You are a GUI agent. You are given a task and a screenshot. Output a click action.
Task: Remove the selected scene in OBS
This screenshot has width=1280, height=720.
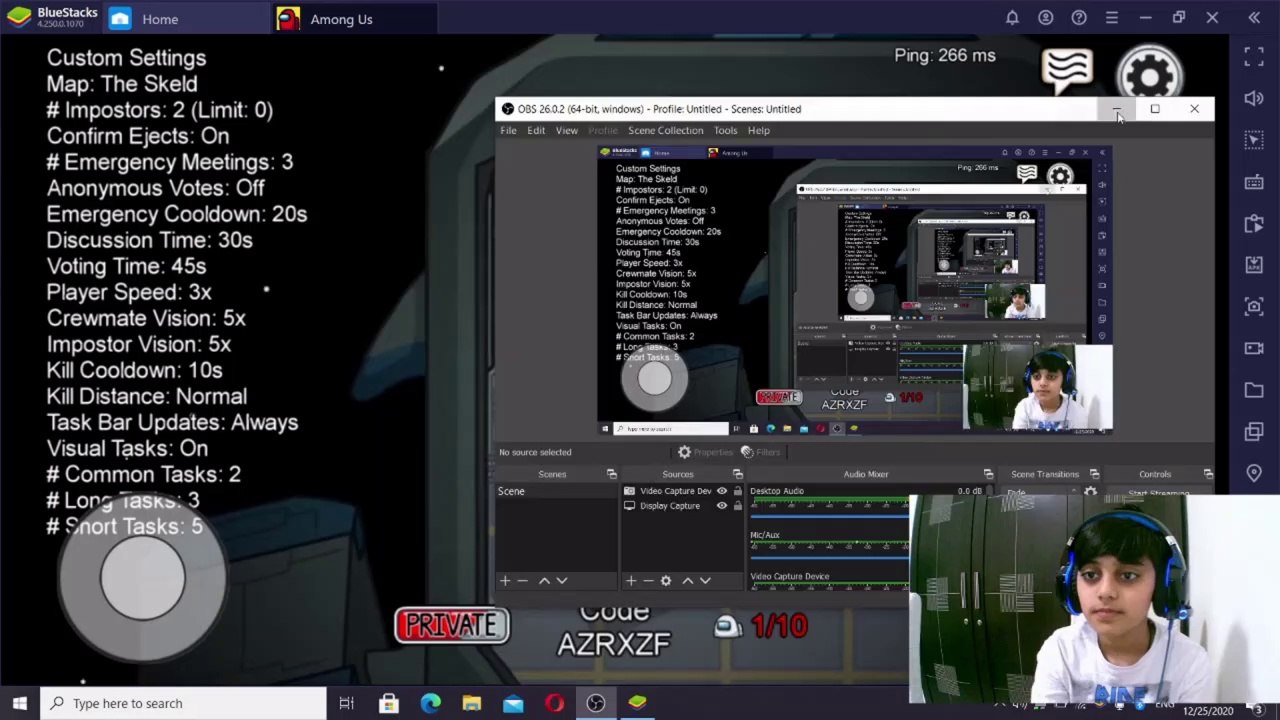point(523,580)
